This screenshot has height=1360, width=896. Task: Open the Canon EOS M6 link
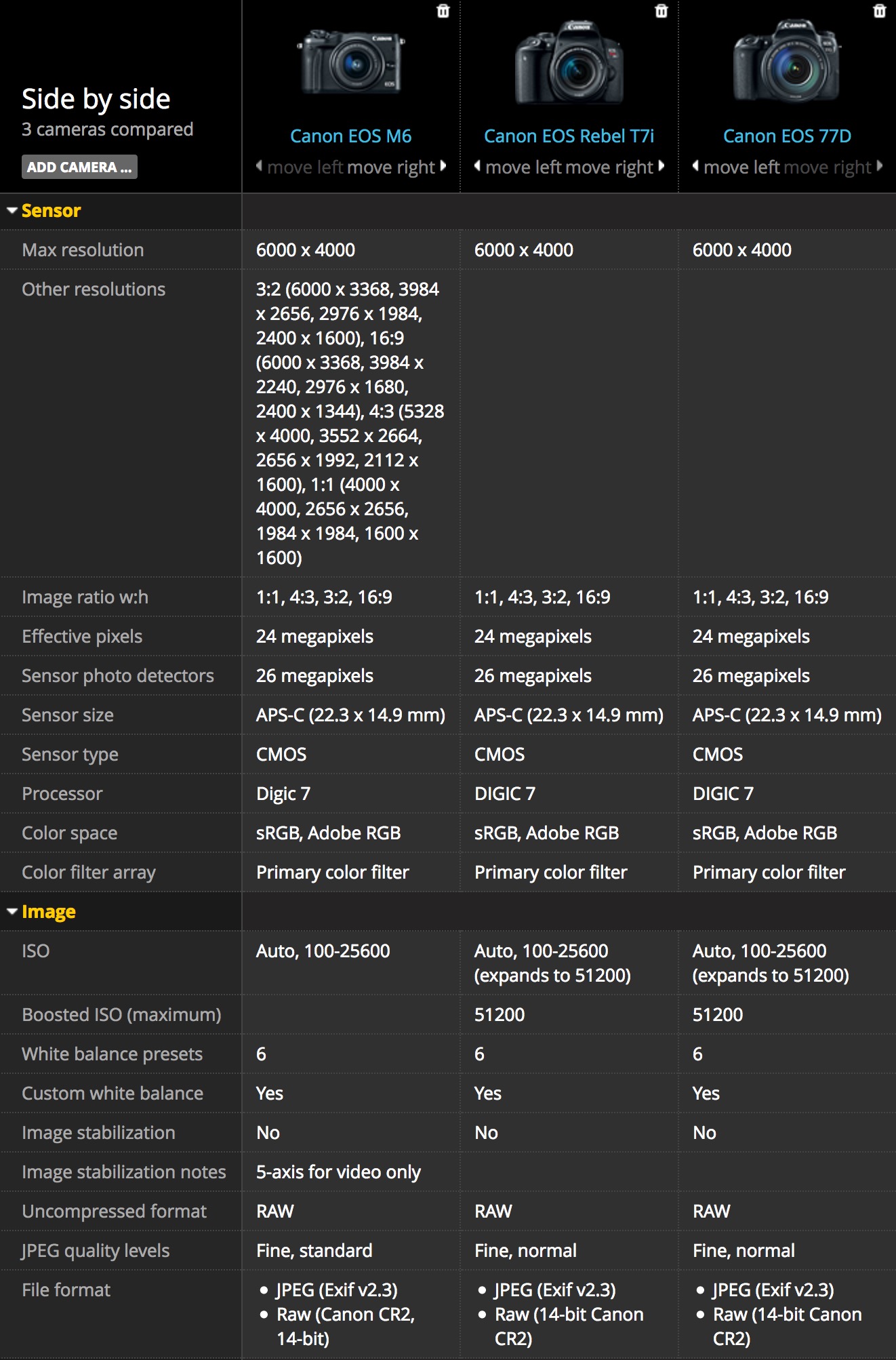pyautogui.click(x=351, y=136)
